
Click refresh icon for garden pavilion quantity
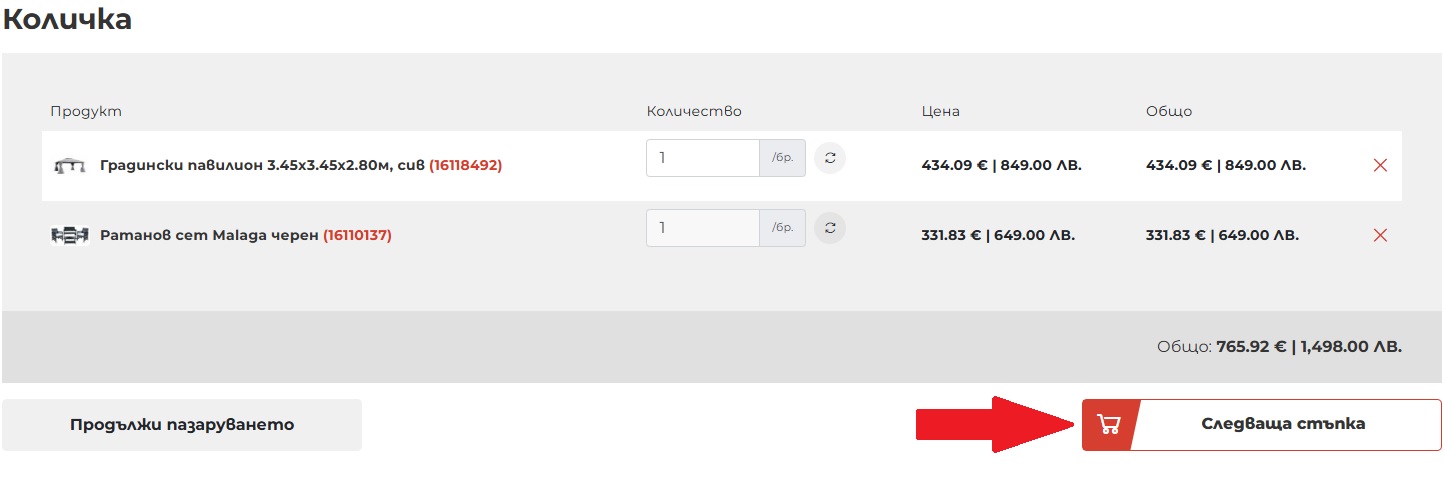click(x=829, y=158)
